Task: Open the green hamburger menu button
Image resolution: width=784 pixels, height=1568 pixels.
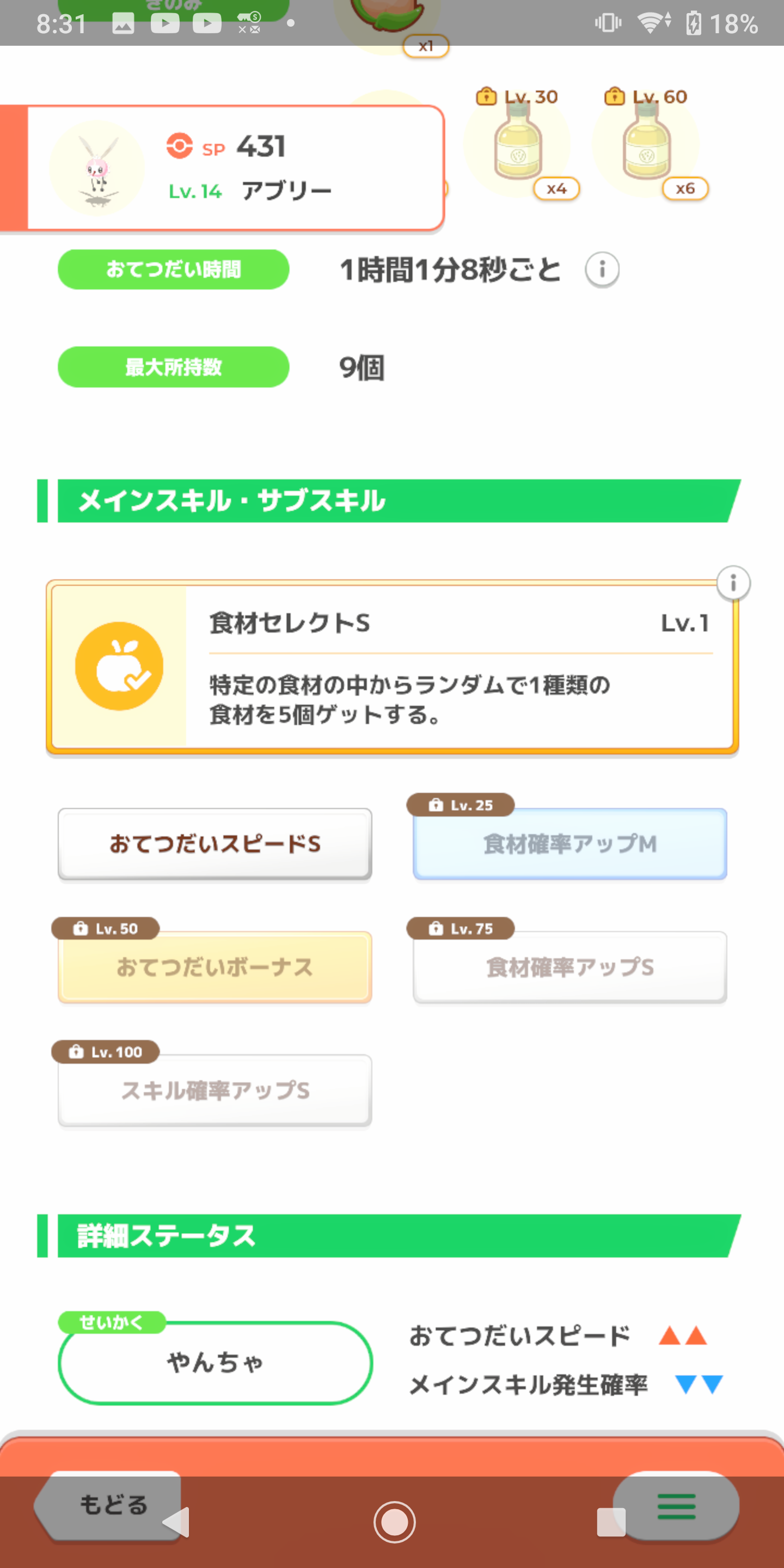Action: pyautogui.click(x=676, y=1506)
